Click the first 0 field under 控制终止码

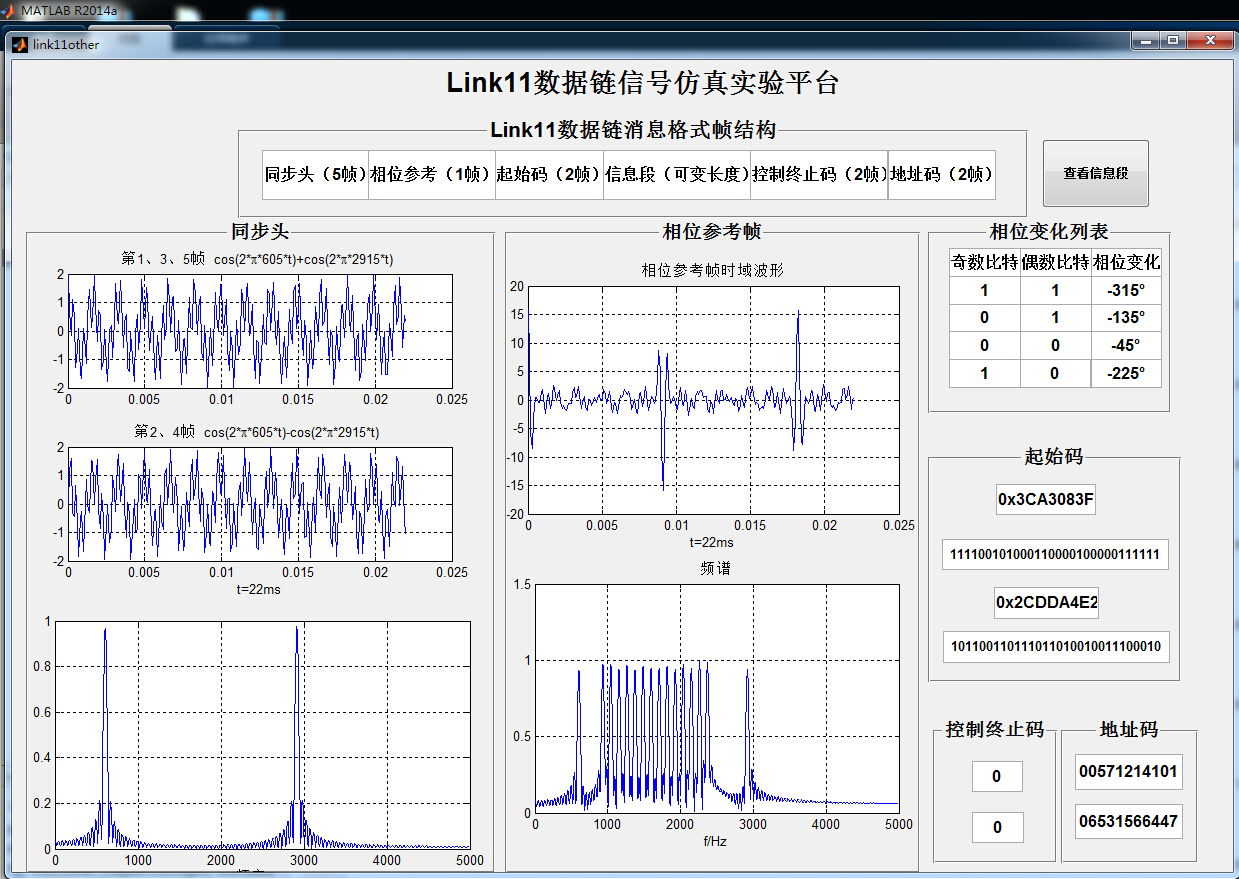(x=997, y=776)
